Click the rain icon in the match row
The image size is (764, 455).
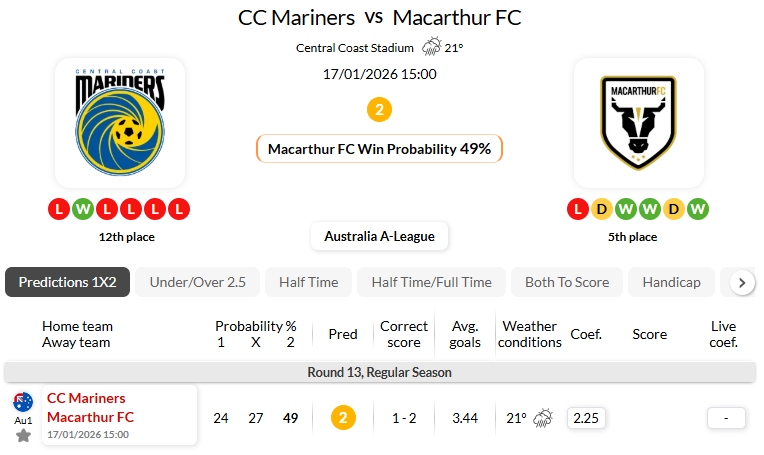[x=544, y=418]
